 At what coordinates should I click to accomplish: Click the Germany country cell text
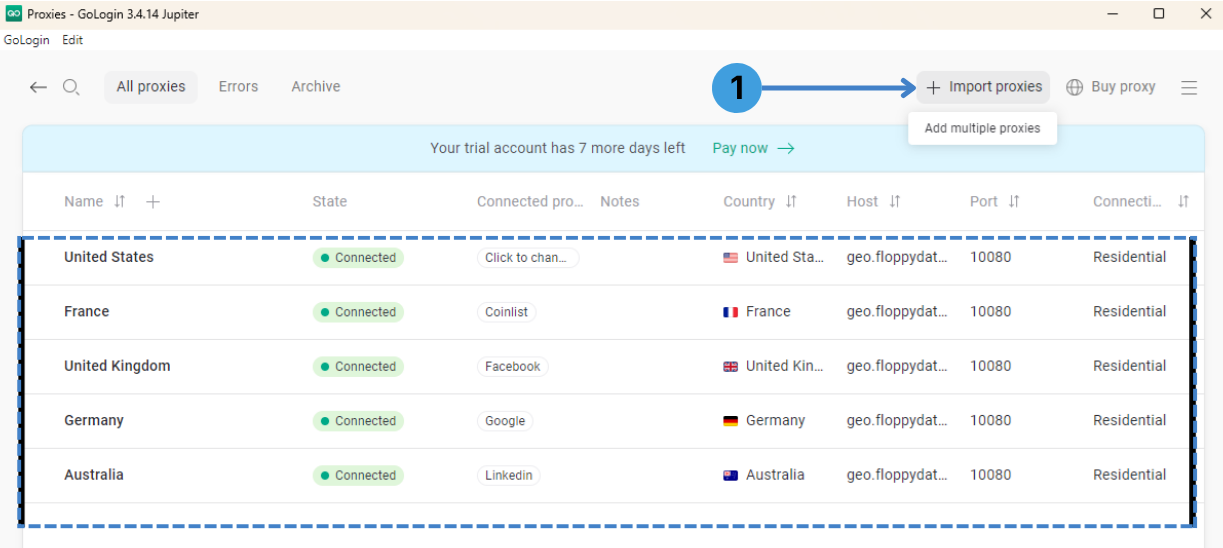click(775, 421)
